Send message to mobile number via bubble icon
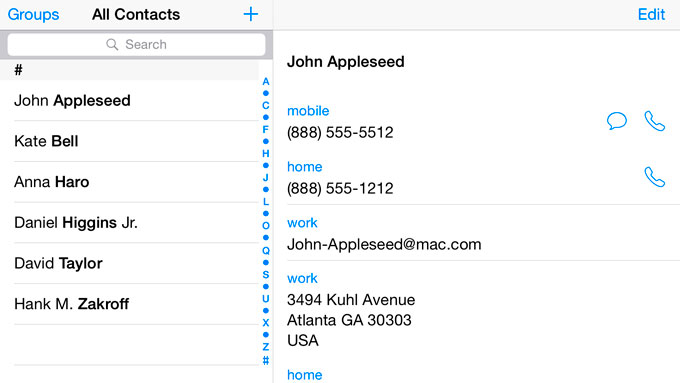The height and width of the screenshot is (383, 680). coord(616,121)
